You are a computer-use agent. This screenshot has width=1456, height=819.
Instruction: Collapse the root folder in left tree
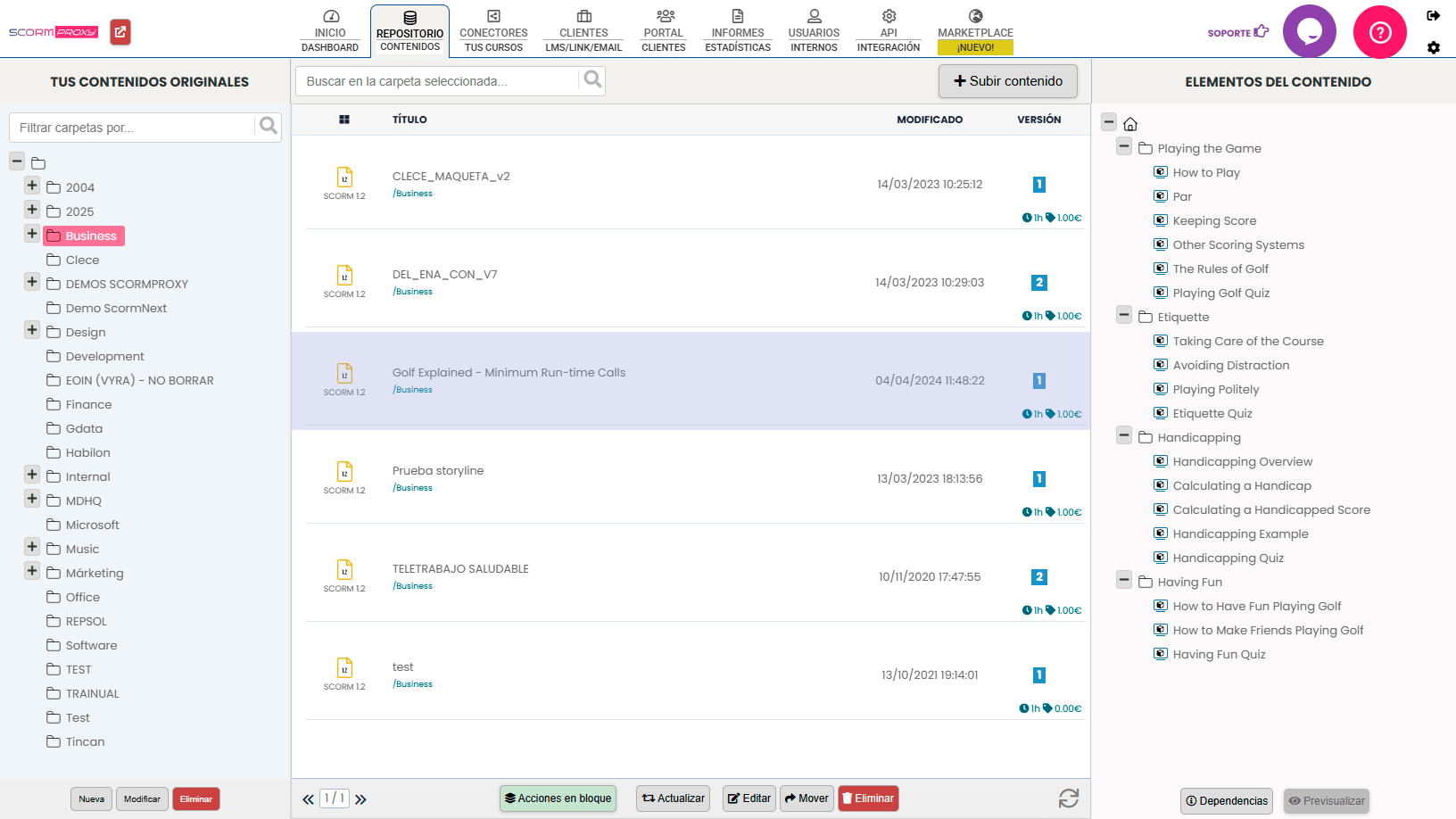coord(17,161)
